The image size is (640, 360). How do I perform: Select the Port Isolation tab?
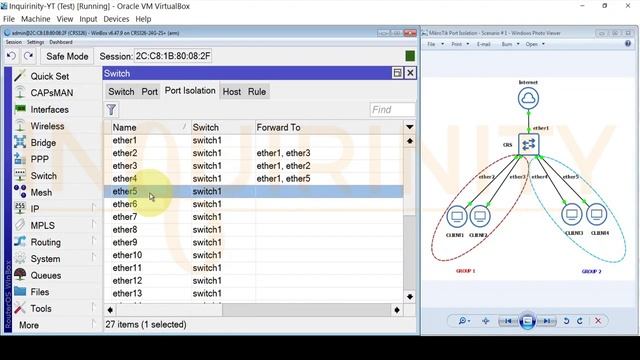click(190, 91)
